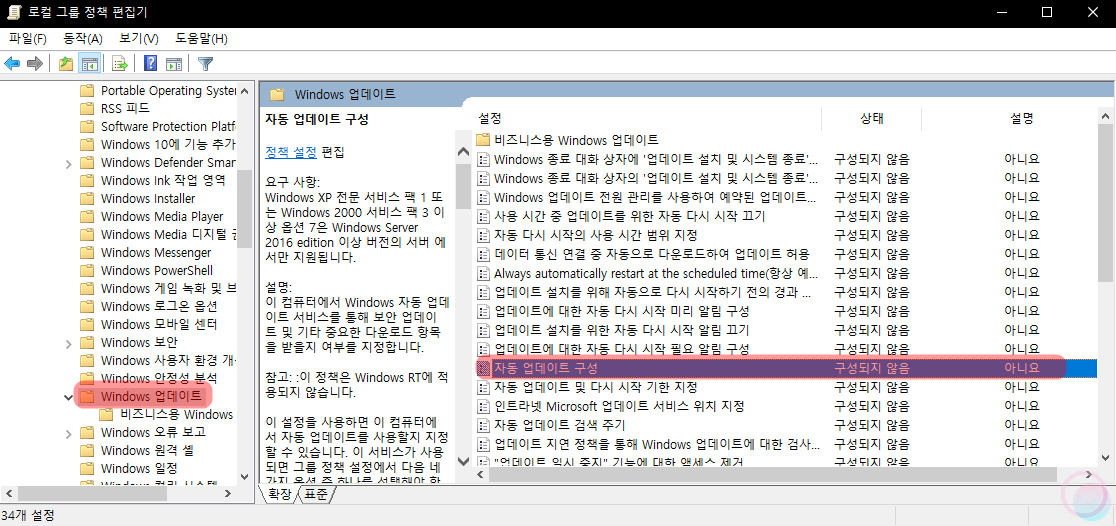The image size is (1116, 526).
Task: Click the Up one level folder icon
Action: tap(66, 64)
